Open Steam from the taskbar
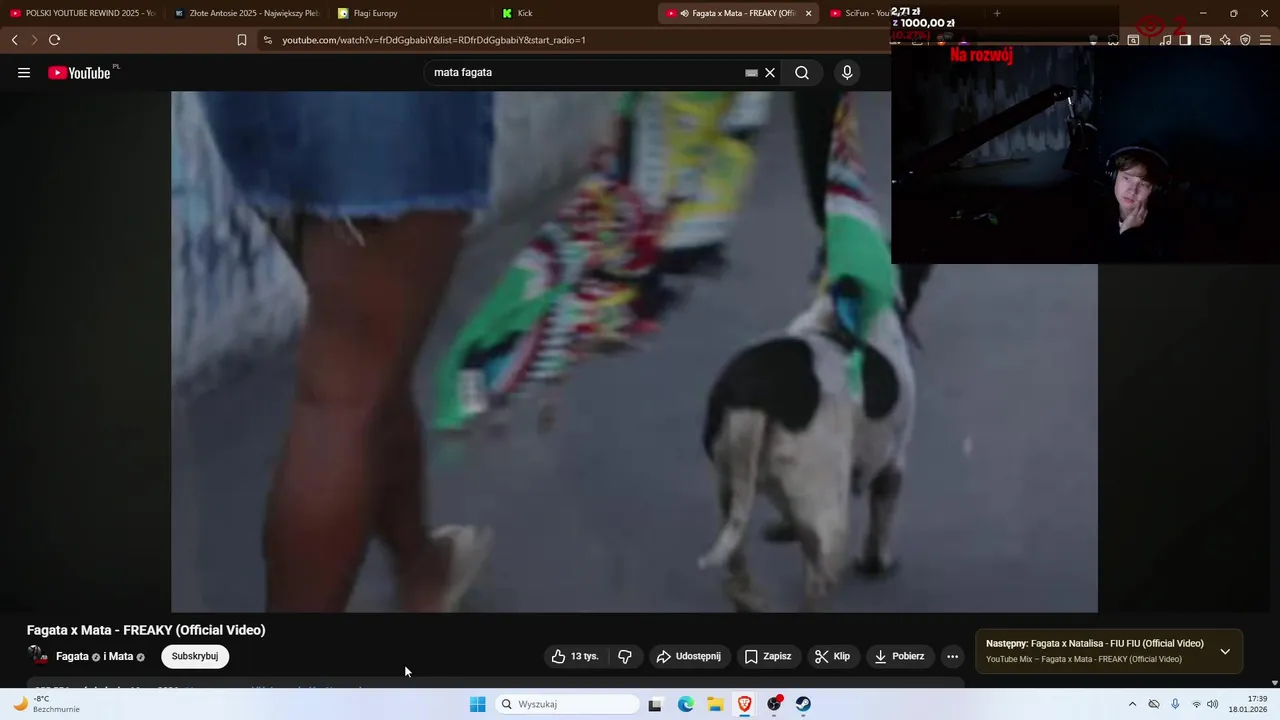This screenshot has height=720, width=1280. pos(804,704)
